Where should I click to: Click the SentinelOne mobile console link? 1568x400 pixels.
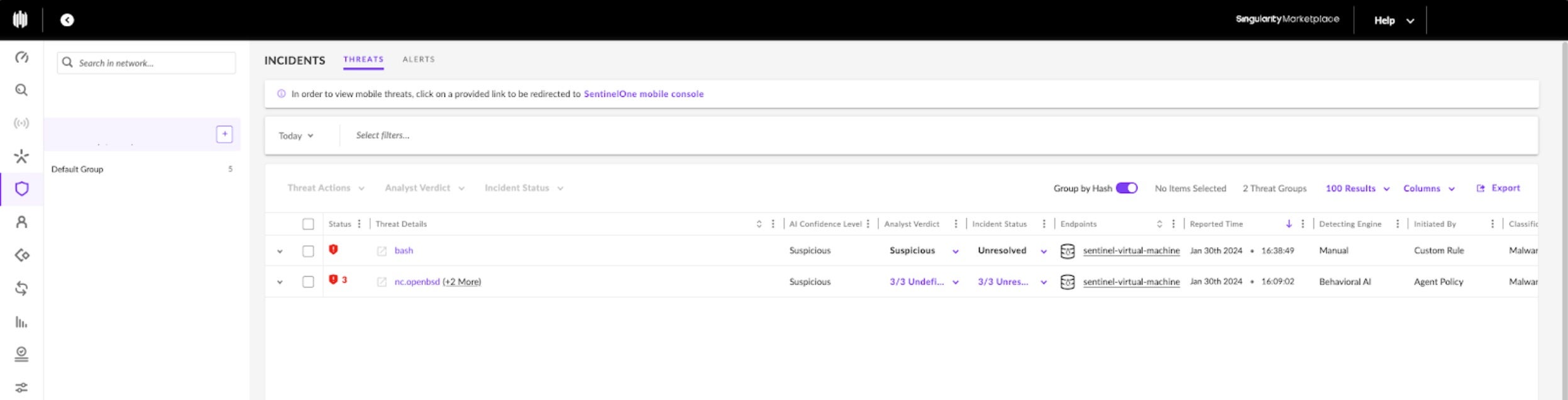tap(643, 94)
